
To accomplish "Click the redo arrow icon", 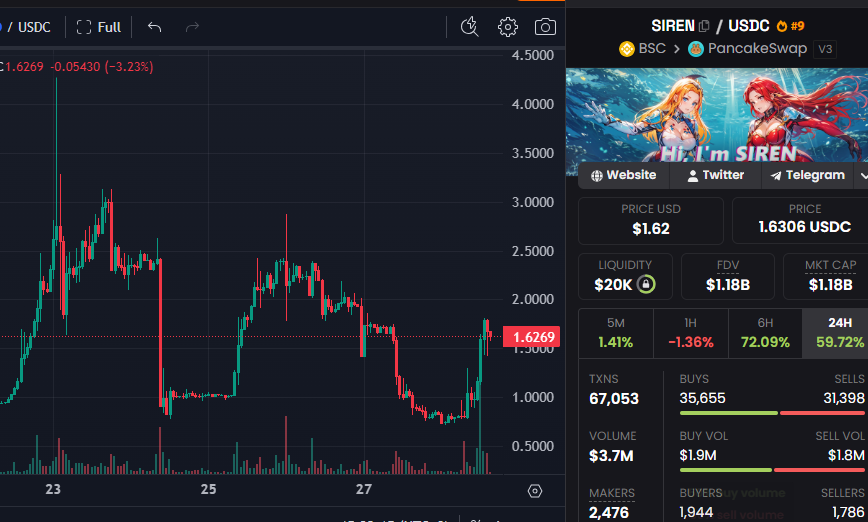I will pyautogui.click(x=192, y=27).
